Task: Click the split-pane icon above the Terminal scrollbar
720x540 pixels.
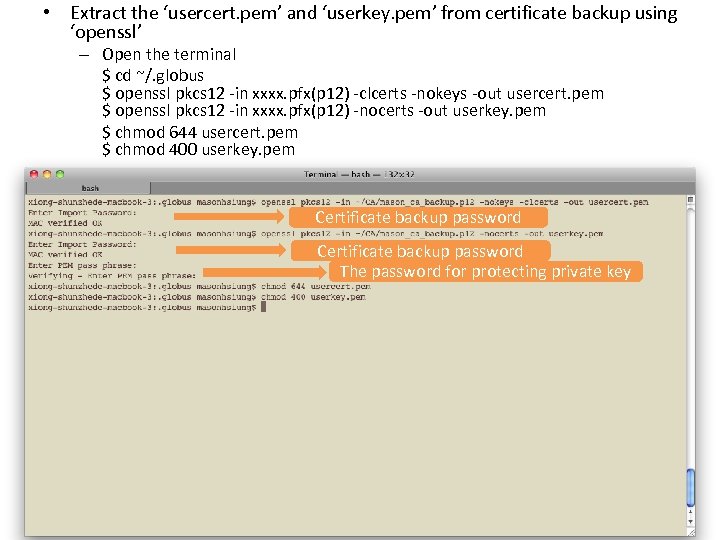Action: (690, 200)
